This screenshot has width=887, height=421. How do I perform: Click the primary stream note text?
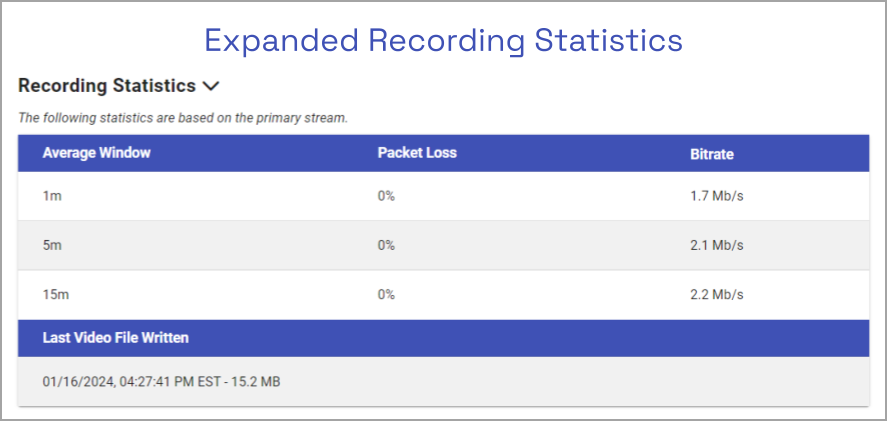click(x=183, y=117)
